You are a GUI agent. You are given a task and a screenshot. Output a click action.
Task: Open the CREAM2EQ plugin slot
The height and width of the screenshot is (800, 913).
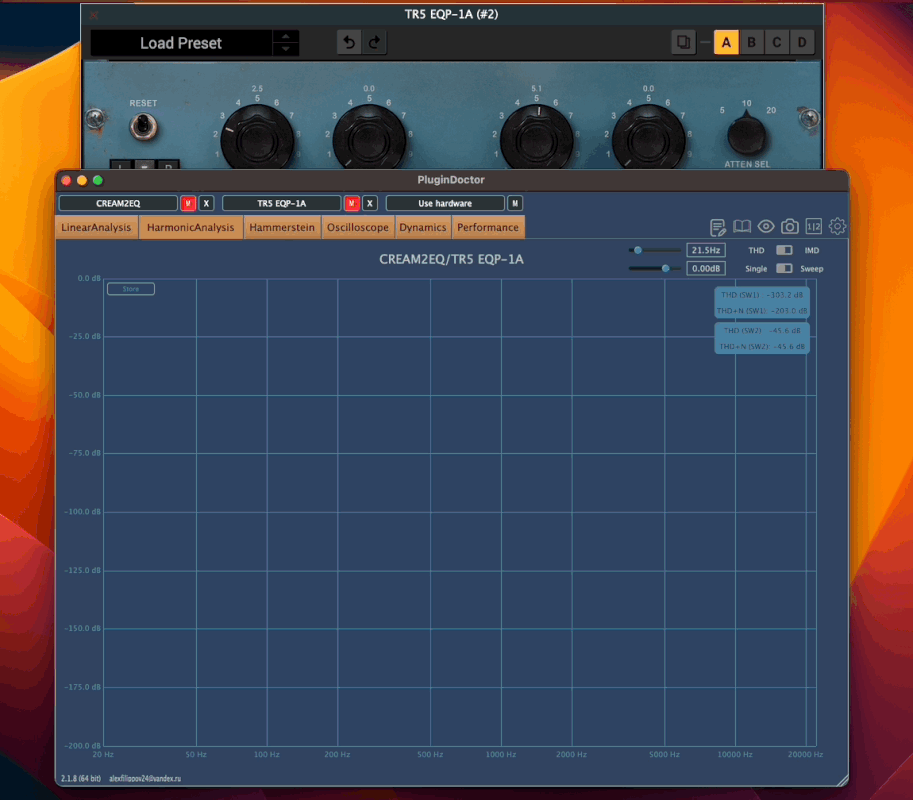click(118, 203)
